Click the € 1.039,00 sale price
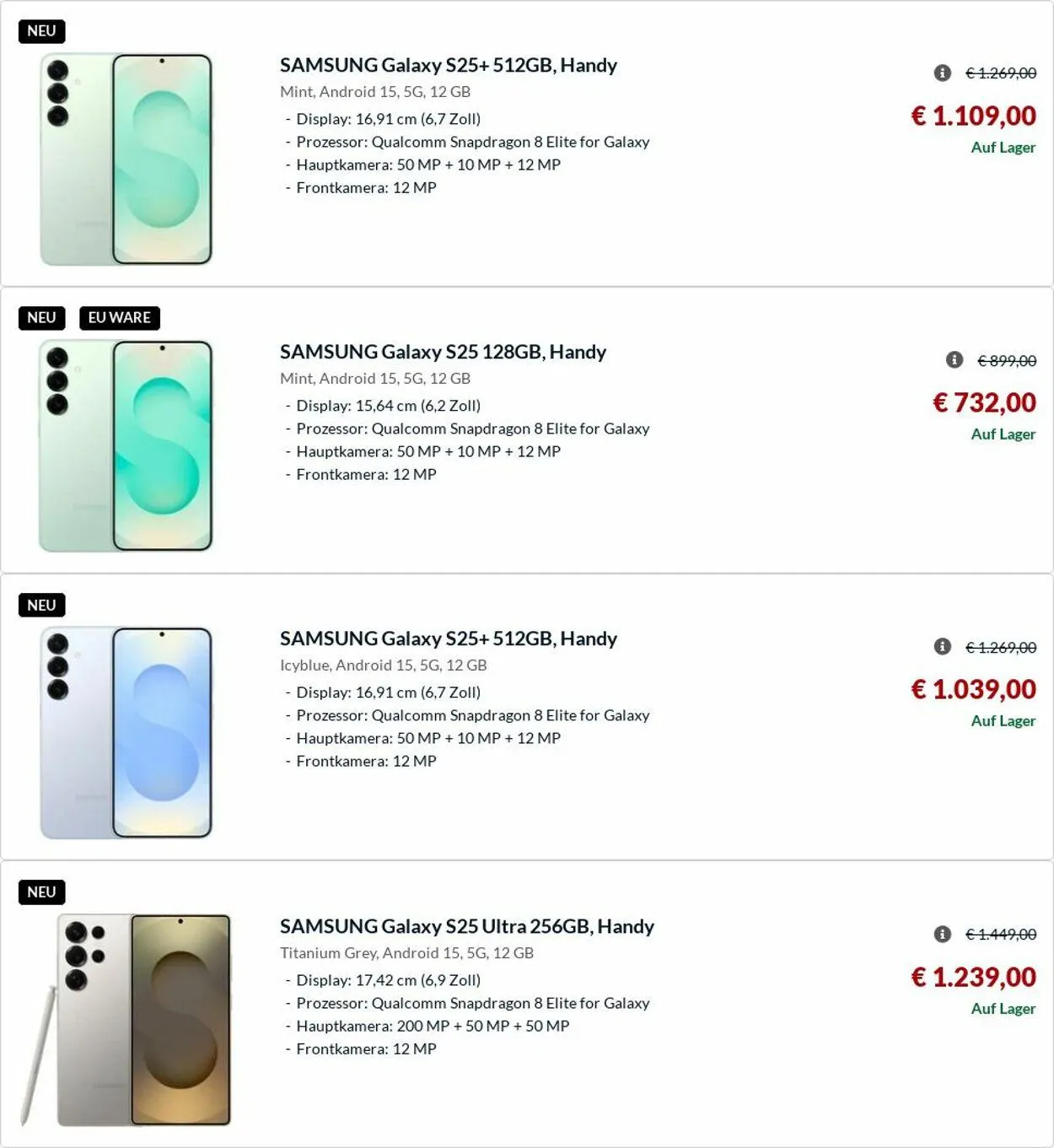Screen dimensions: 1054x1148 pos(973,689)
